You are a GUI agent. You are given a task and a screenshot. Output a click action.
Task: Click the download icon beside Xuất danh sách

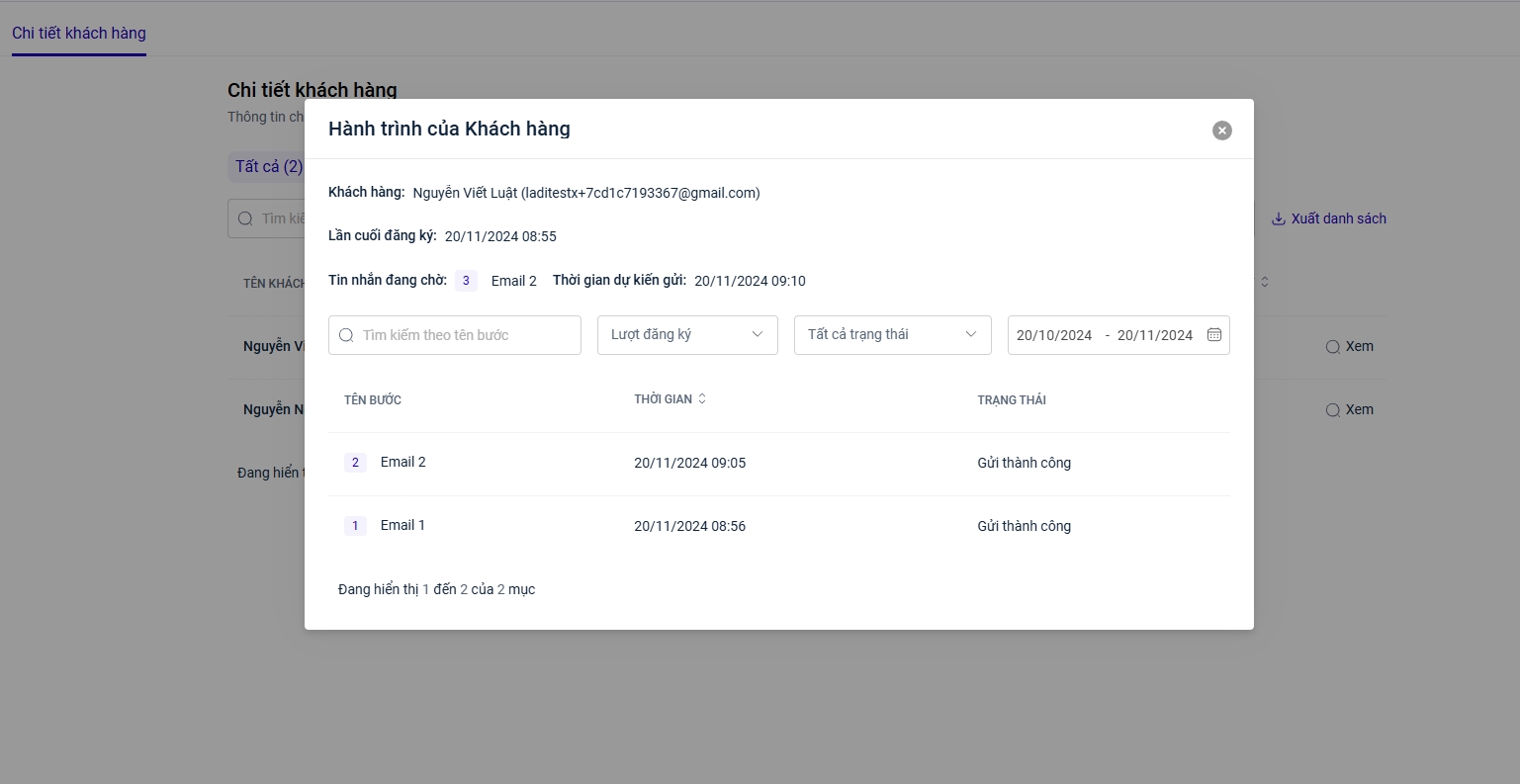(1278, 218)
